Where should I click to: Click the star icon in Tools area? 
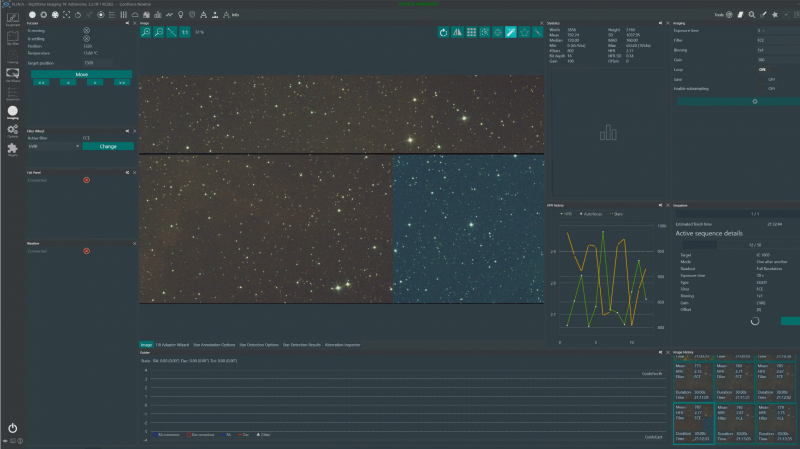pos(774,15)
